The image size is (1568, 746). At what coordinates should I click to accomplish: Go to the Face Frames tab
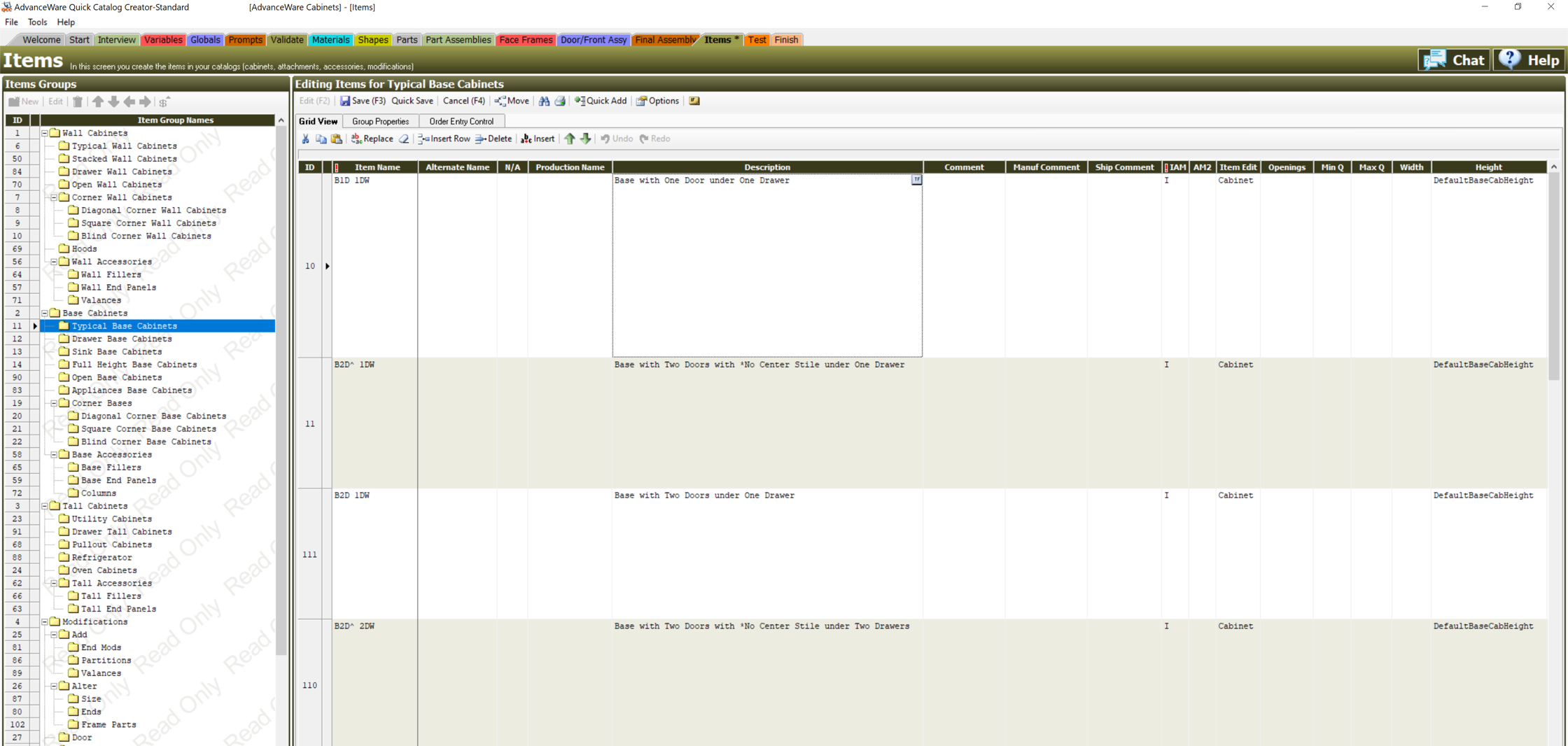click(x=525, y=40)
